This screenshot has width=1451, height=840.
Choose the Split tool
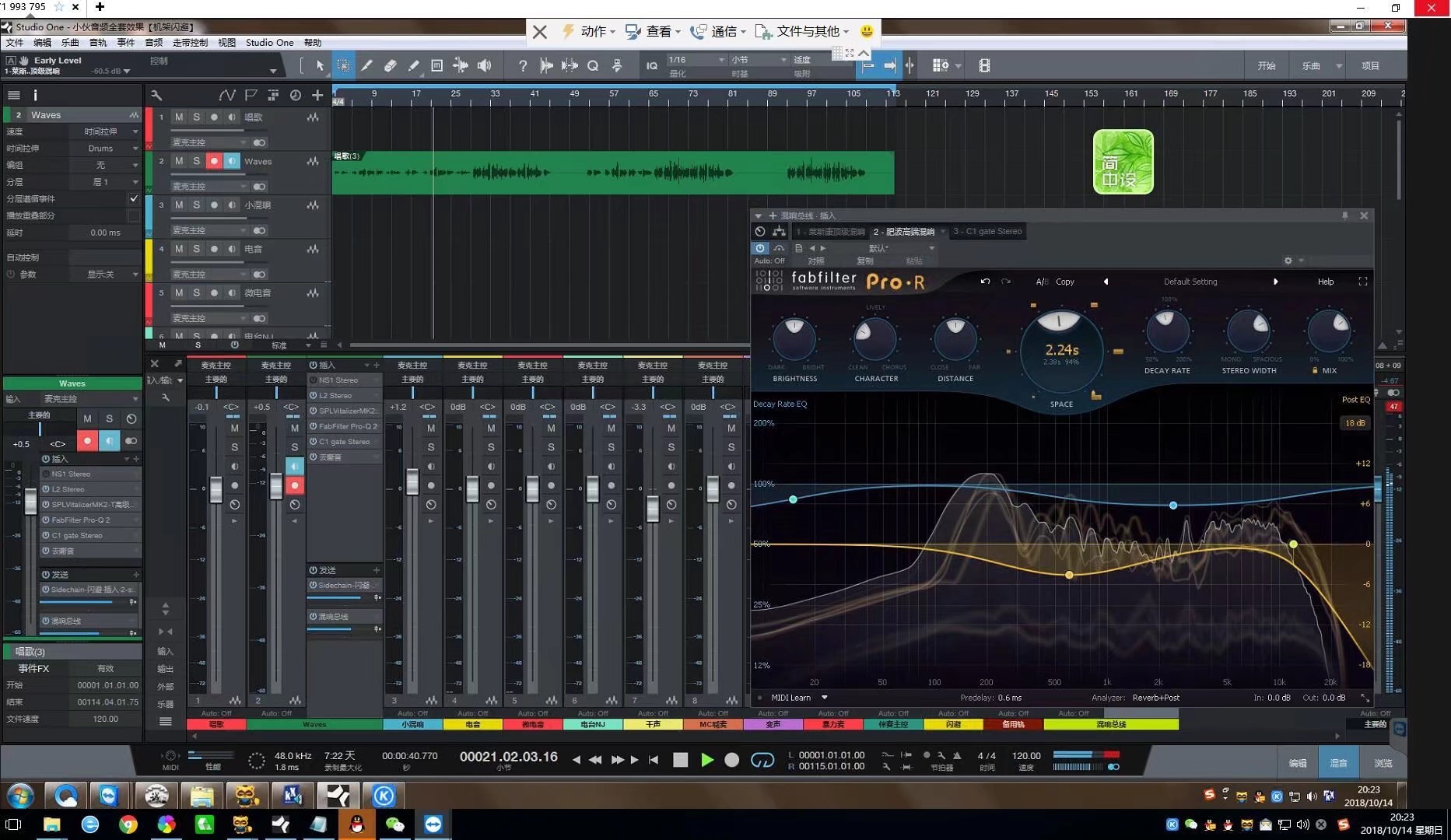366,66
